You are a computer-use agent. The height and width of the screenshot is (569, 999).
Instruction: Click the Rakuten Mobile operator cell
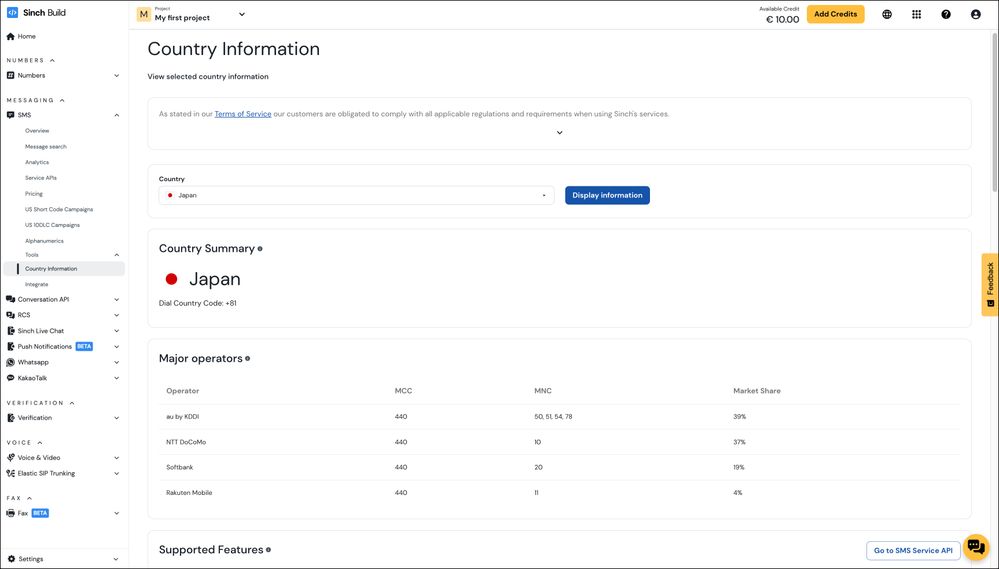click(x=189, y=493)
